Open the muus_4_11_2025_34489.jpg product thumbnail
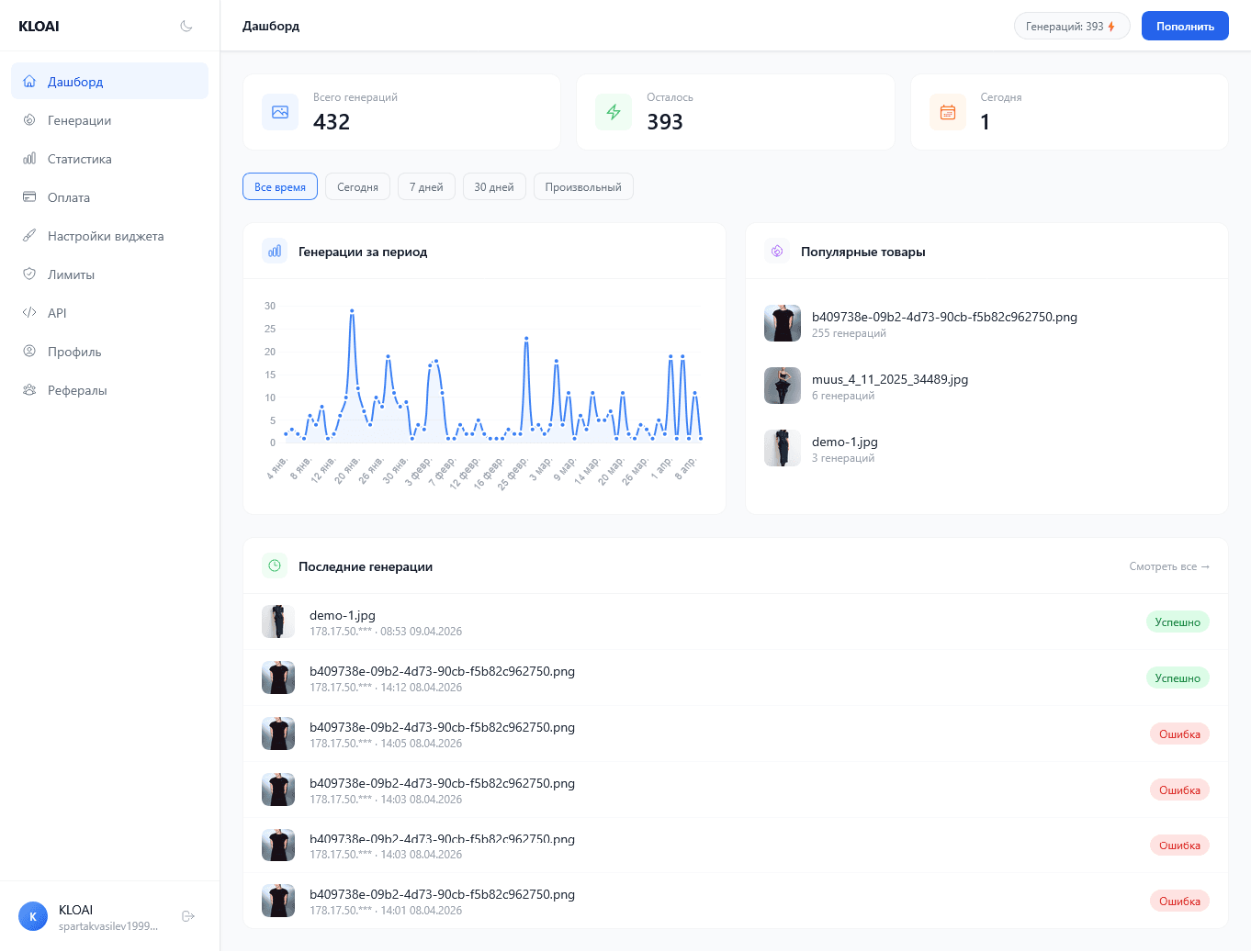The image size is (1251, 952). coord(783,386)
